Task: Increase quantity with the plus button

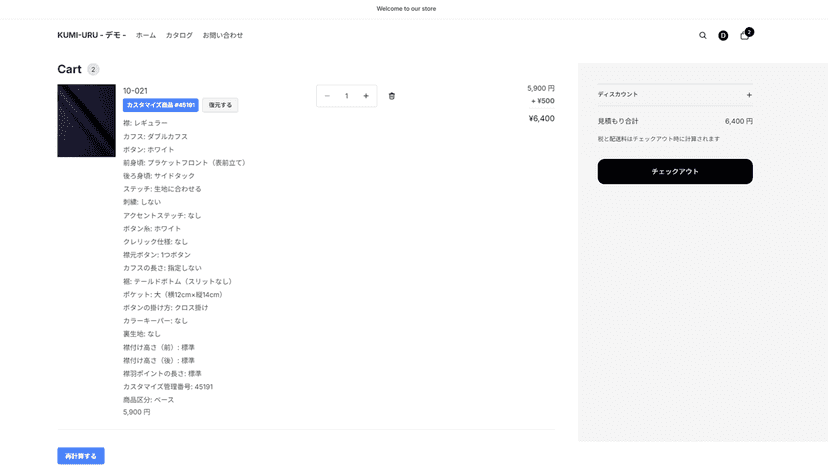Action: pos(366,96)
